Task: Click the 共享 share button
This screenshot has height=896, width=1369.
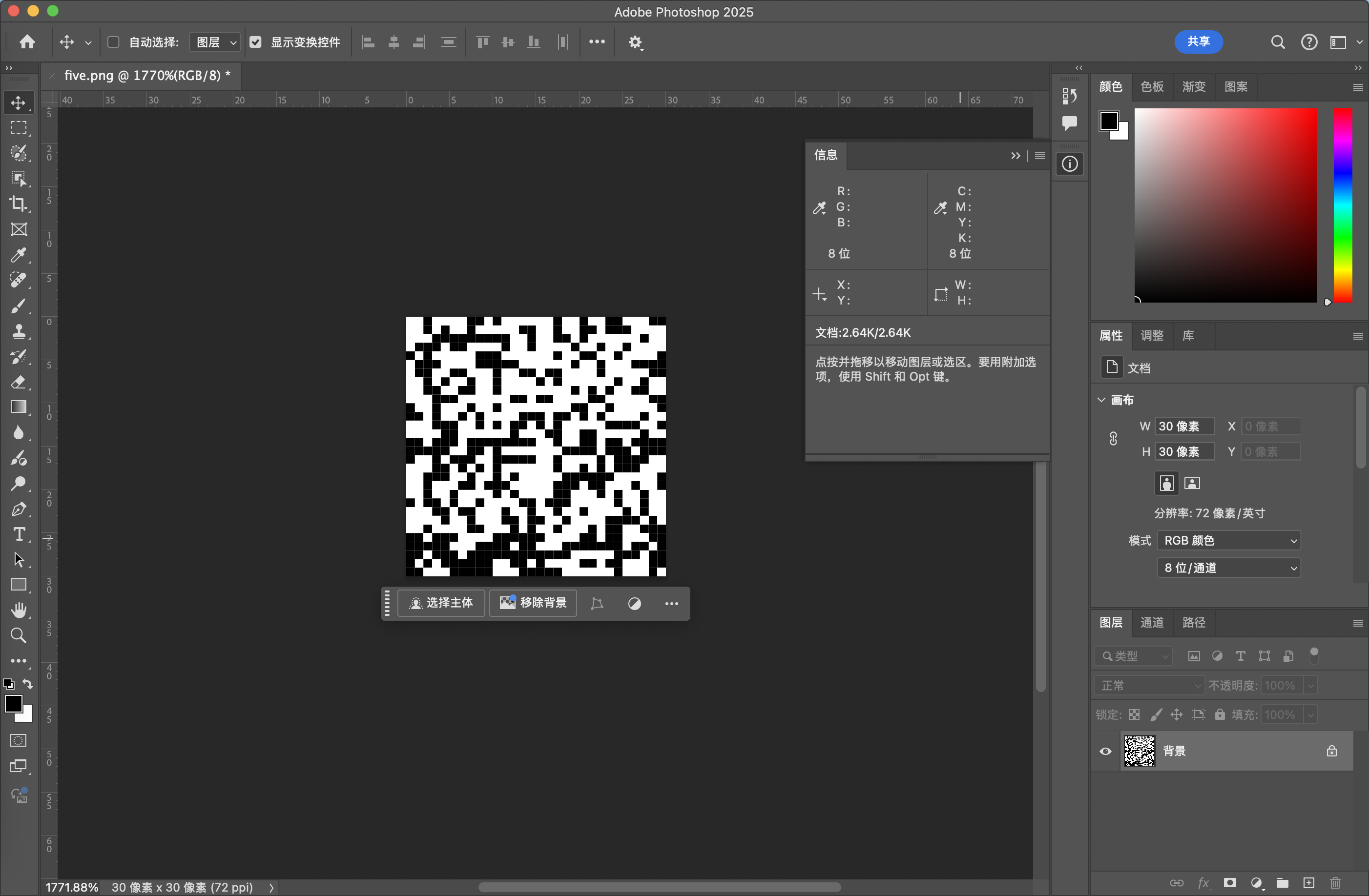Action: 1198,41
